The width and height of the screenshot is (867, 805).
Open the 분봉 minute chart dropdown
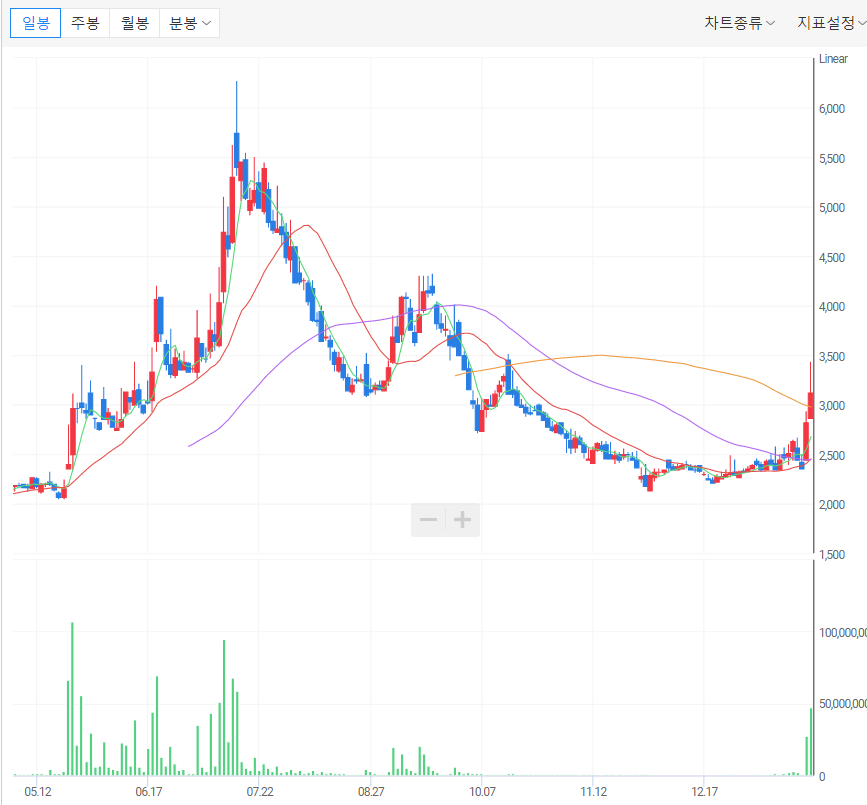coord(190,23)
